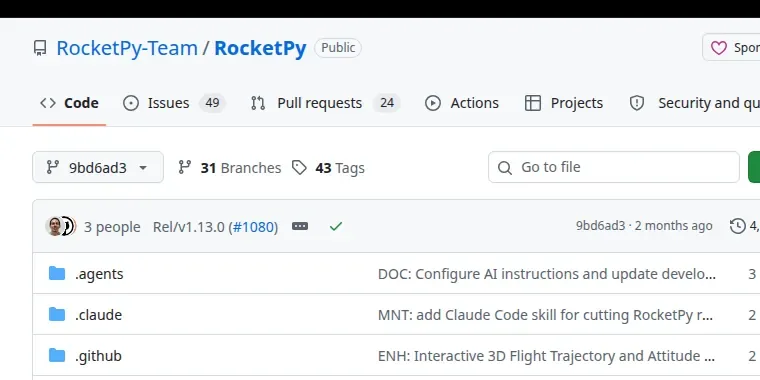Go to the Actions tab
Screen dimensions: 760x380
point(462,103)
